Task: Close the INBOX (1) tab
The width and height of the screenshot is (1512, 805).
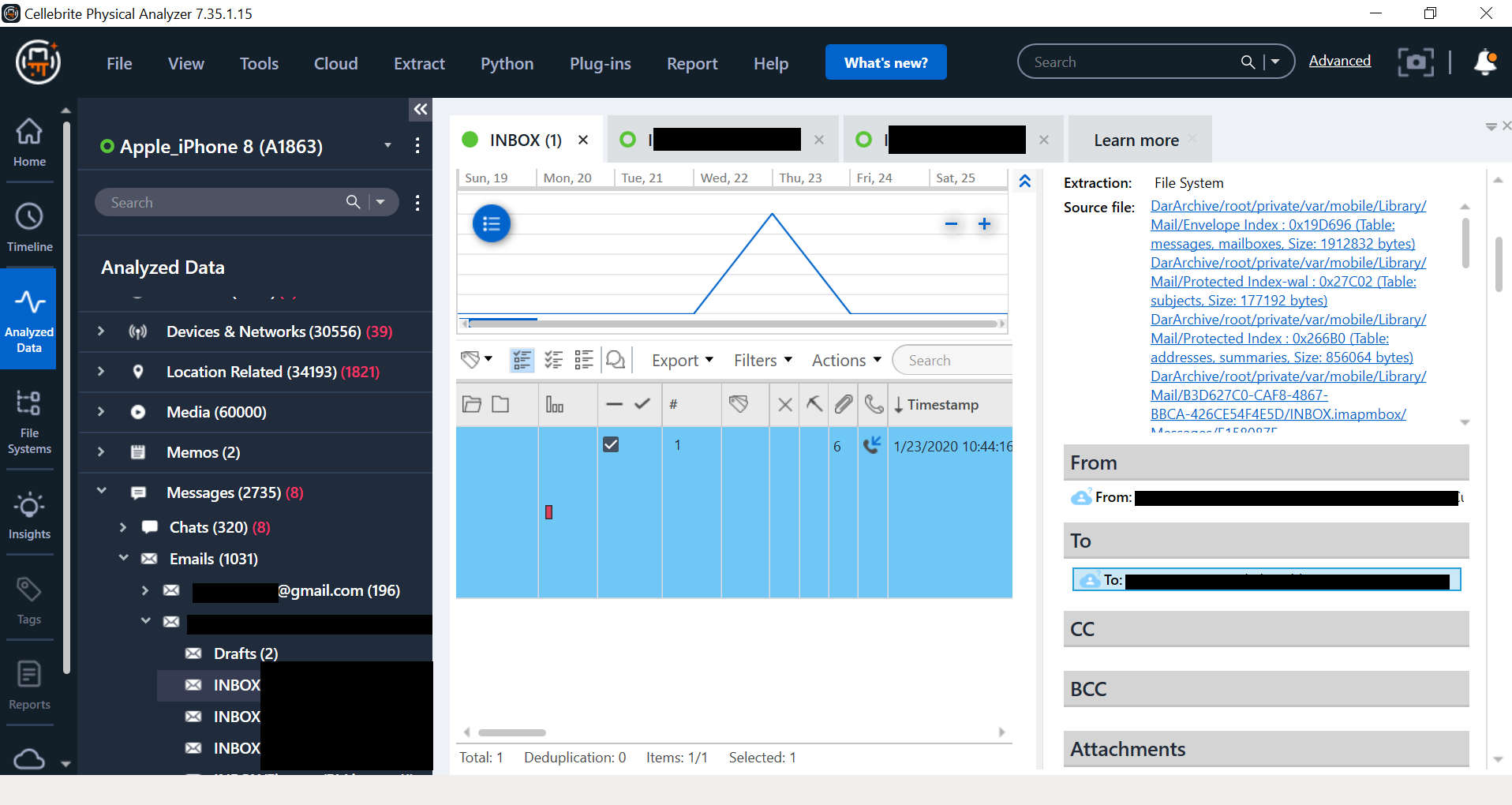Action: (x=583, y=140)
